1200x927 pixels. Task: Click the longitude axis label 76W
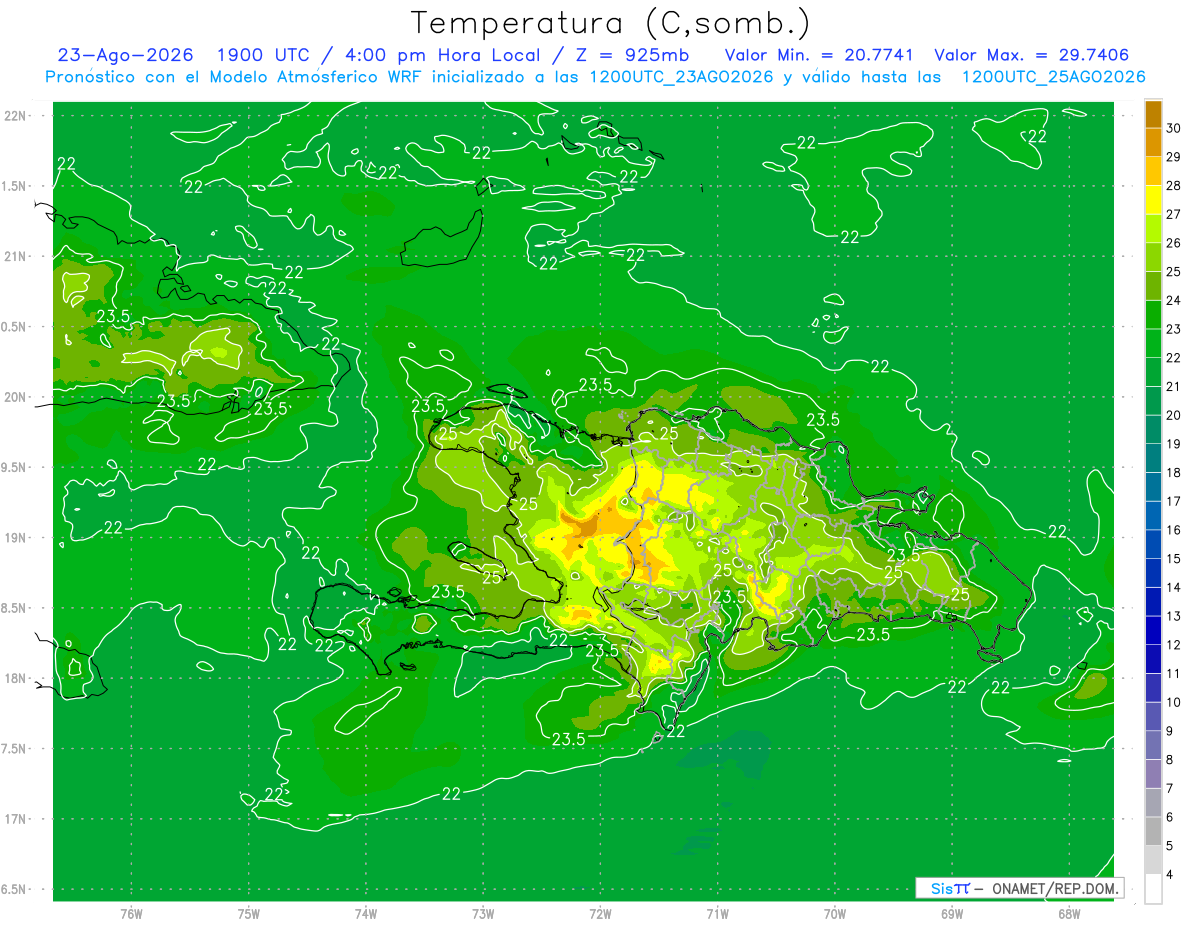pyautogui.click(x=132, y=914)
